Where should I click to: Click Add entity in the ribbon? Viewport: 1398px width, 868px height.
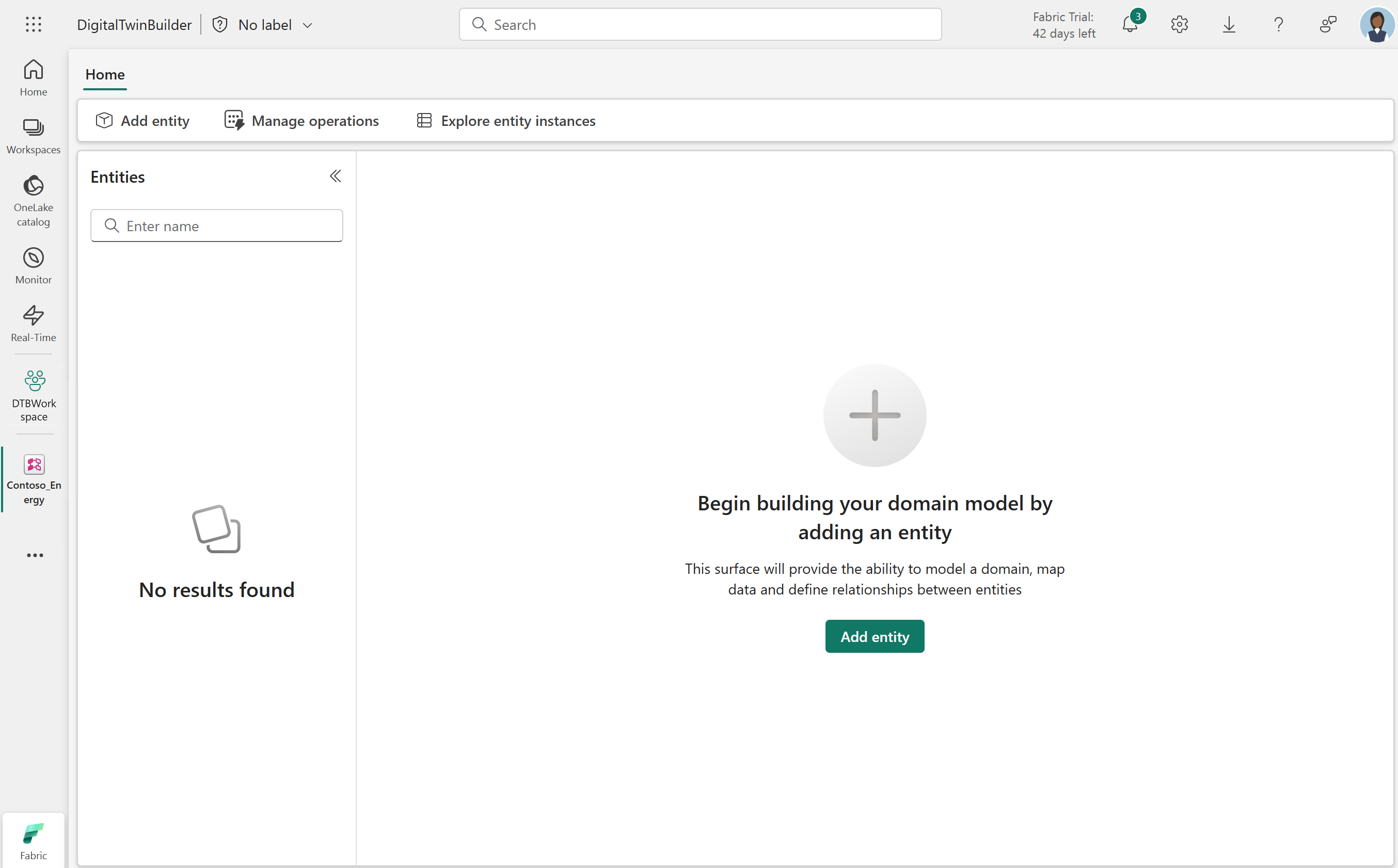tap(143, 121)
